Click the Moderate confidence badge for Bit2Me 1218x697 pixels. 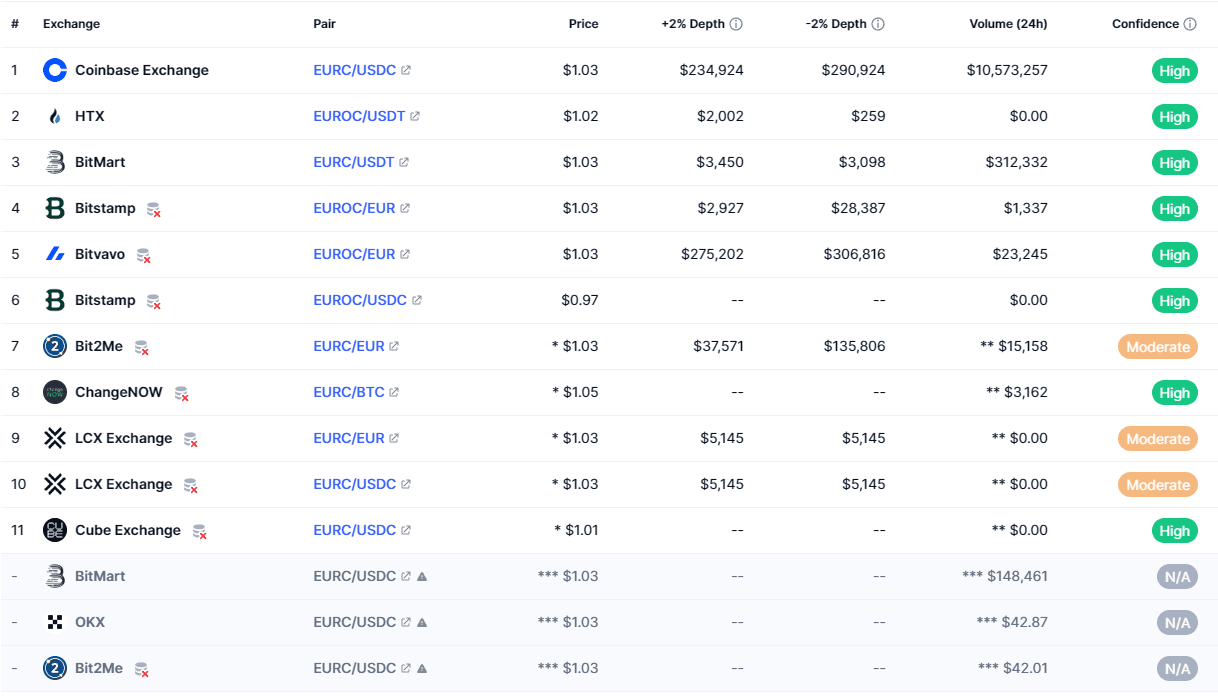pyautogui.click(x=1157, y=347)
